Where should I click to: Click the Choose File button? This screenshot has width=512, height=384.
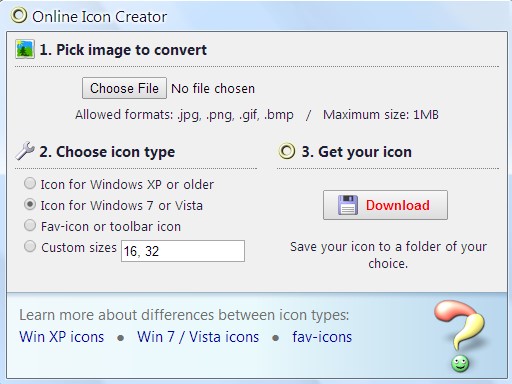click(124, 88)
